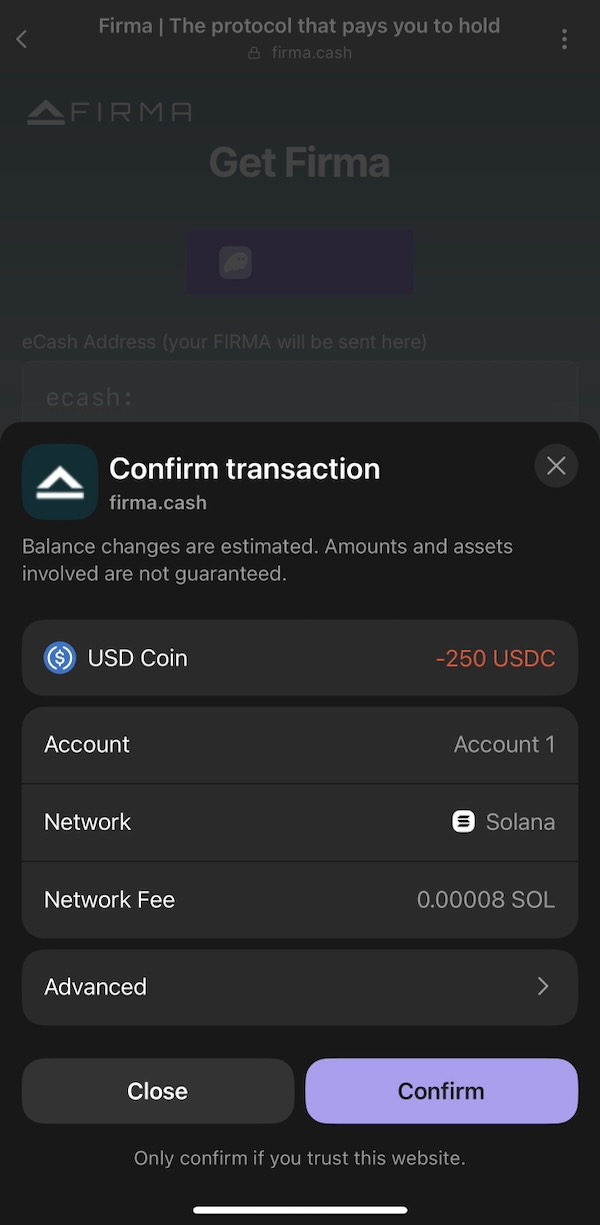Tap the Network Fee row
Image resolution: width=600 pixels, height=1225 pixels.
click(300, 900)
